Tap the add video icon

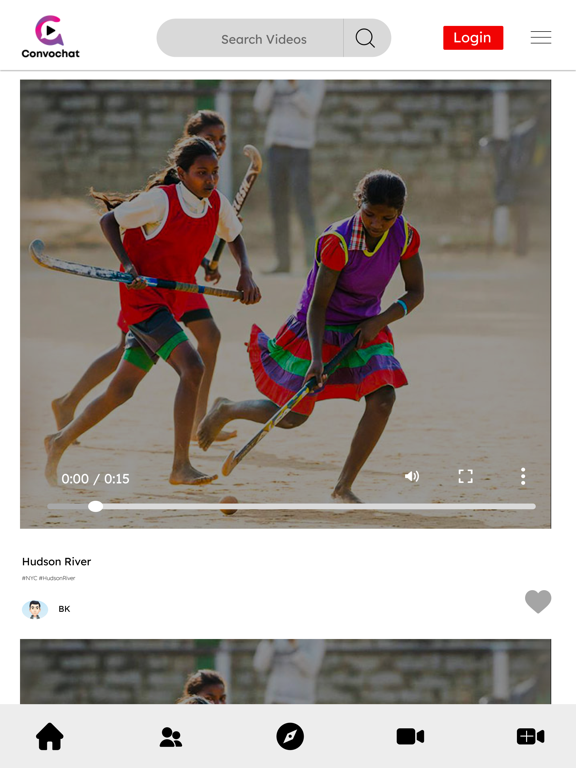coord(530,736)
